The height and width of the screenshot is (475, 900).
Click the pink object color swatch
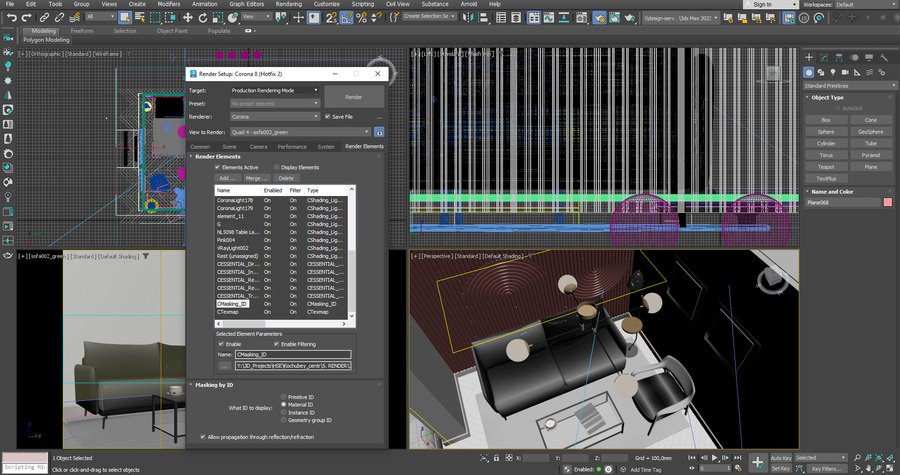coord(887,202)
